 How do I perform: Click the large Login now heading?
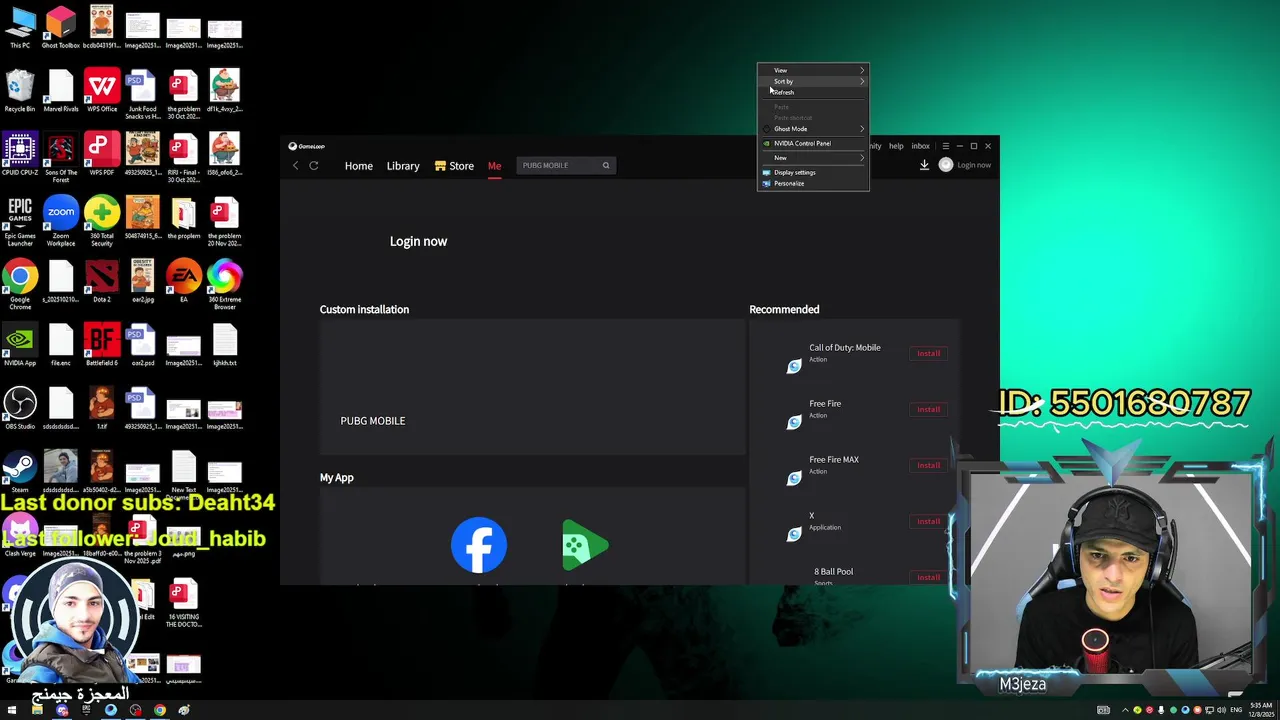418,241
